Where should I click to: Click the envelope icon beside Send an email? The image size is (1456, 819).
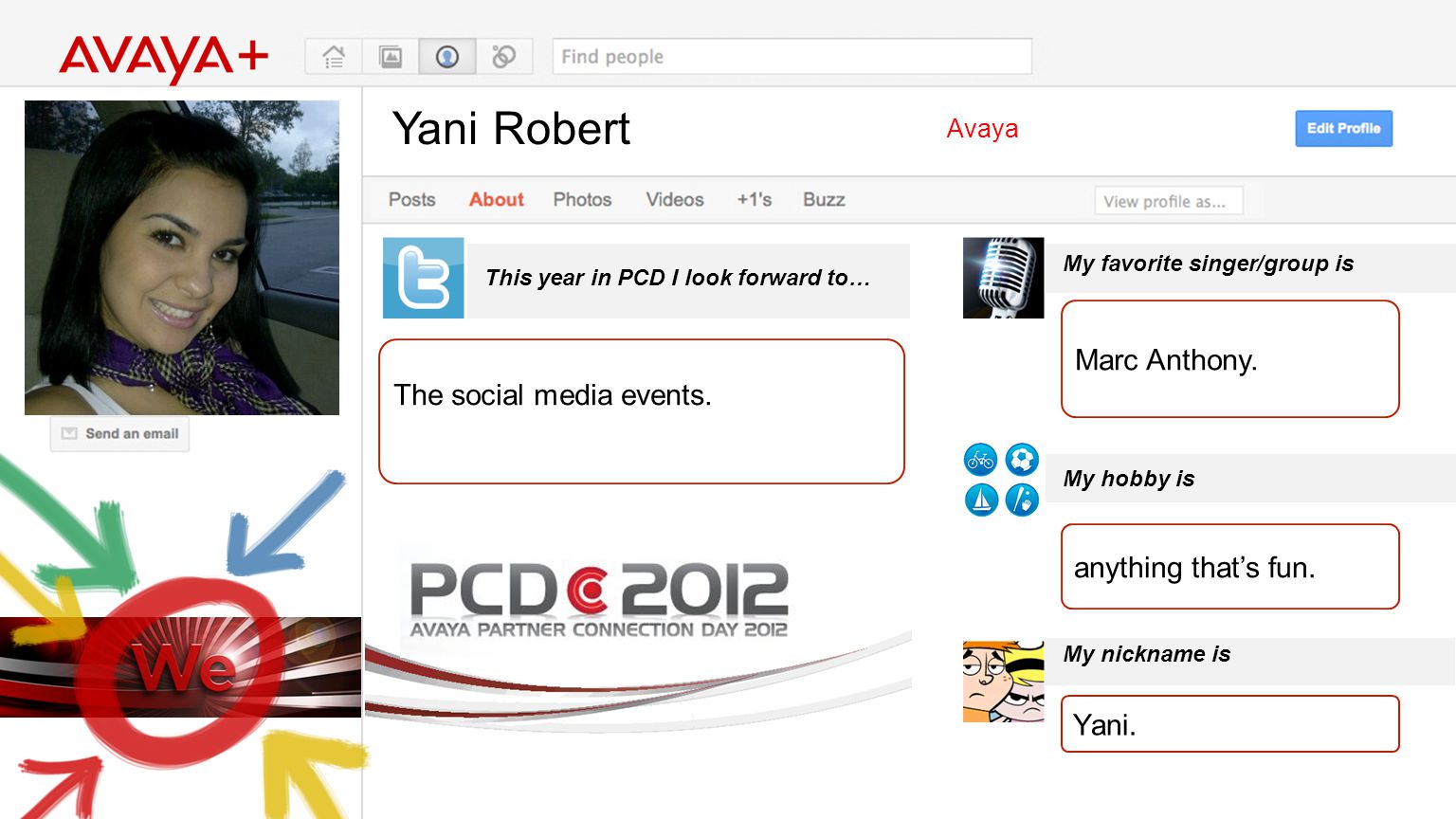click(69, 433)
